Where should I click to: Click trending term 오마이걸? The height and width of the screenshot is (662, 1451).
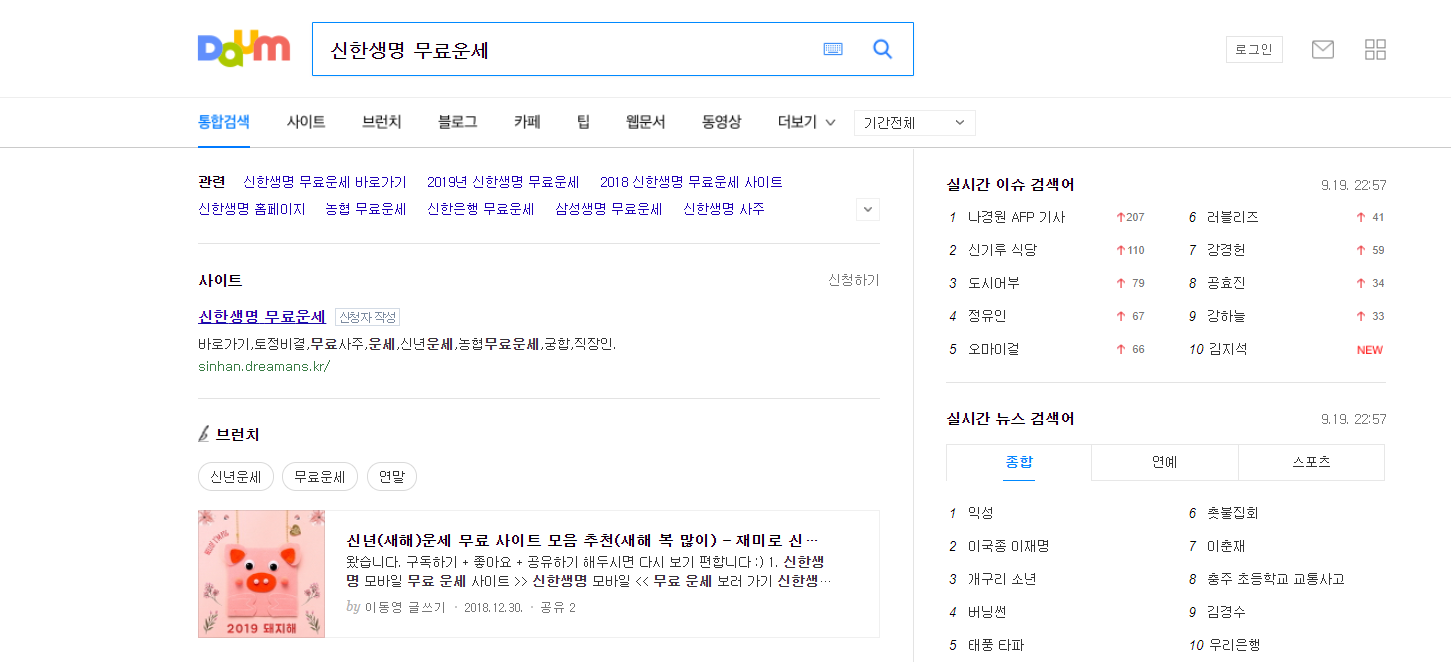pyautogui.click(x=994, y=349)
